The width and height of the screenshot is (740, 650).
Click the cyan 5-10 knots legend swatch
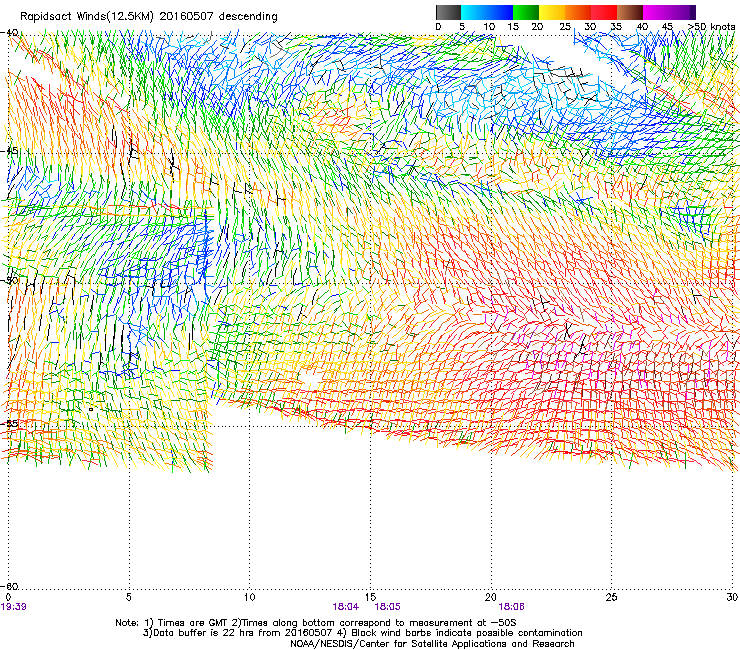(474, 12)
